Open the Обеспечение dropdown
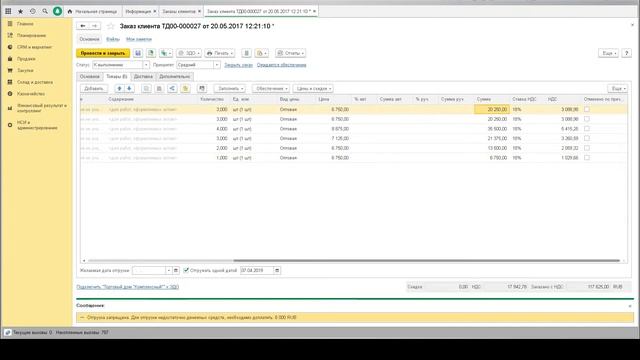 point(272,89)
